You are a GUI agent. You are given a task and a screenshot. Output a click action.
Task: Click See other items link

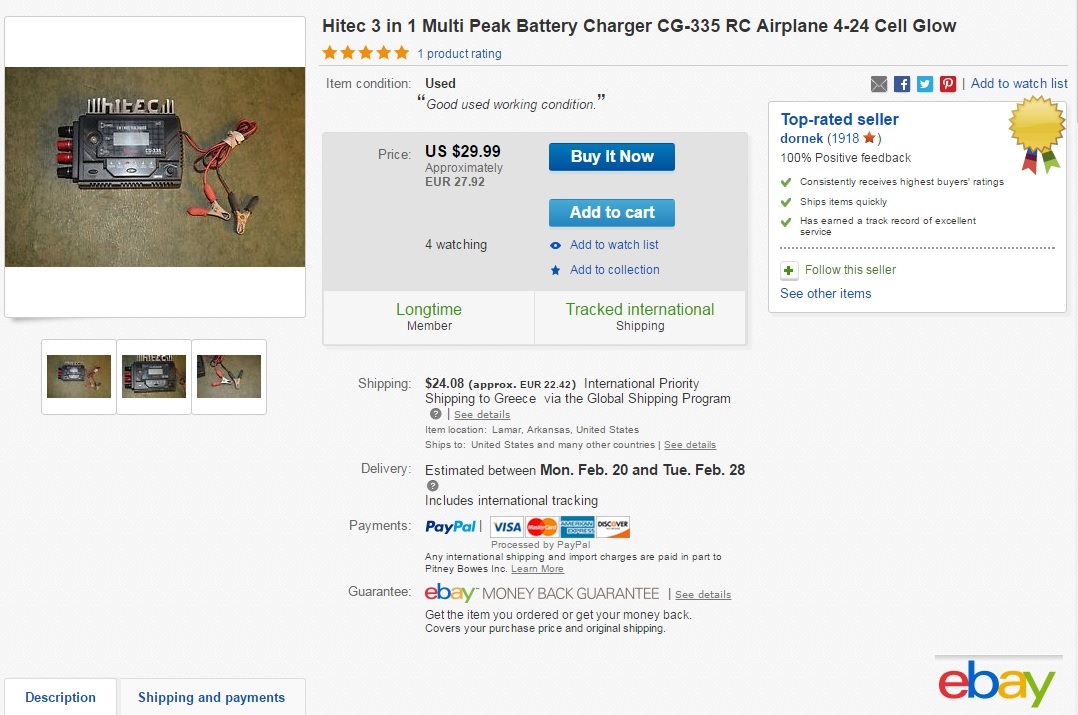(x=825, y=293)
